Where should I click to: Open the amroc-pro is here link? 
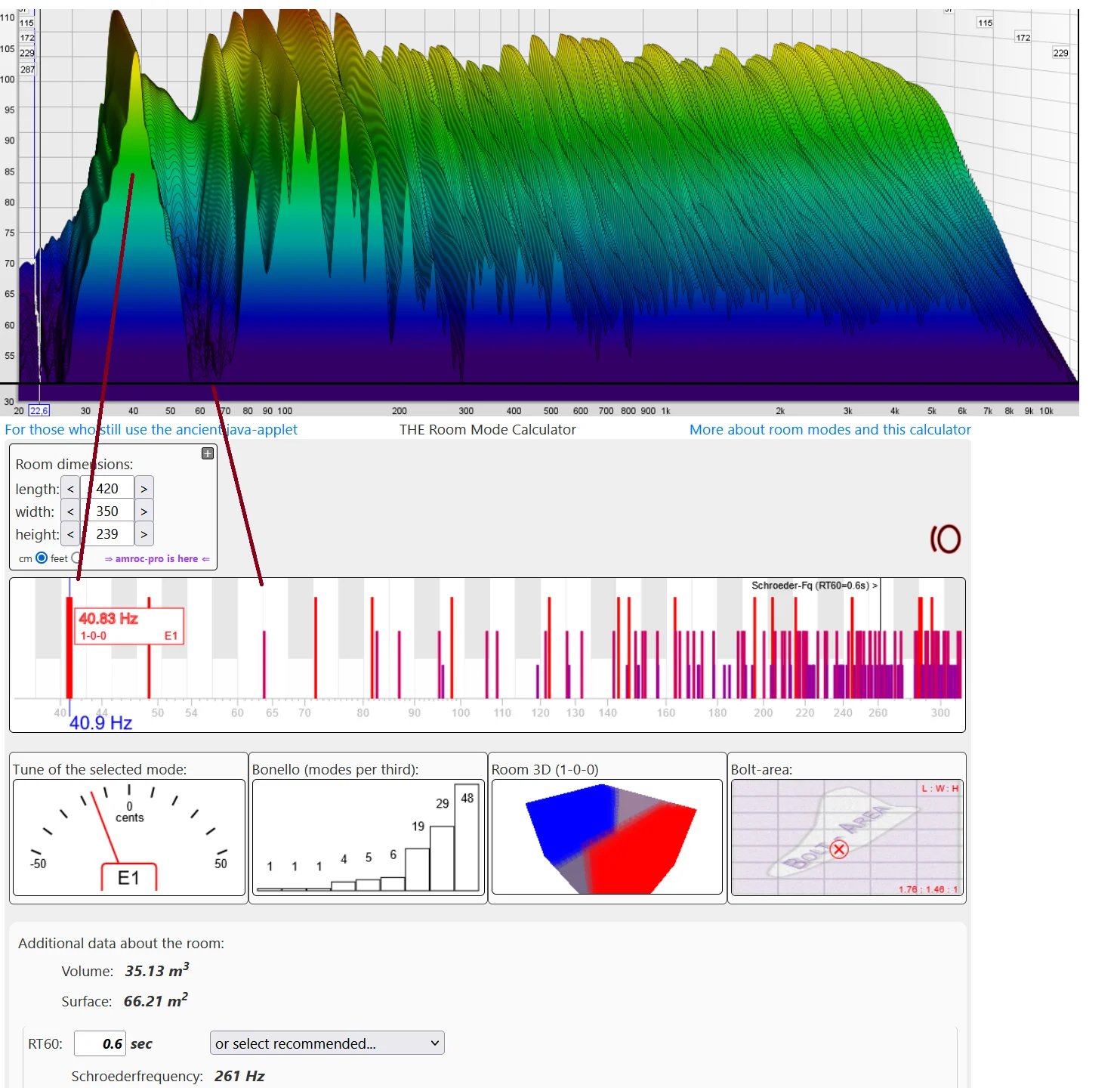tap(157, 559)
